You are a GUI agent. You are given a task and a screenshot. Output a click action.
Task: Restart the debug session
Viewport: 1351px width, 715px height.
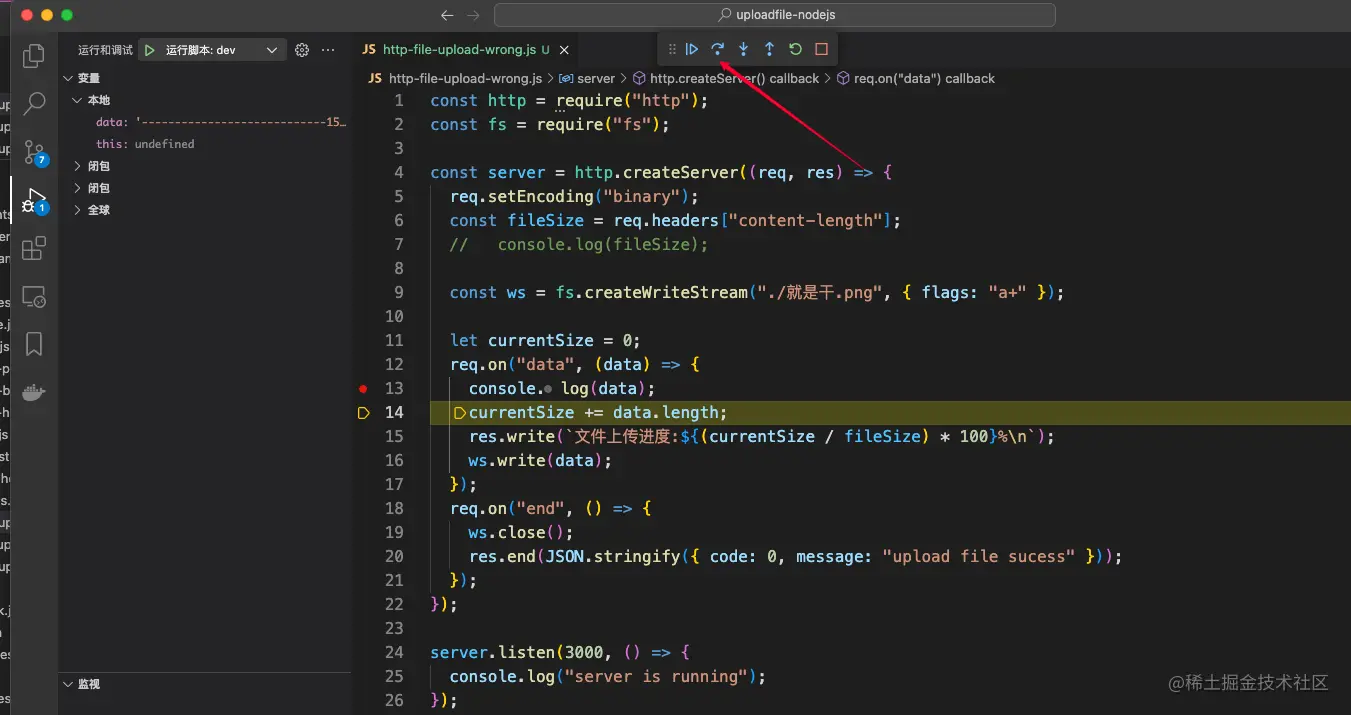tap(795, 49)
